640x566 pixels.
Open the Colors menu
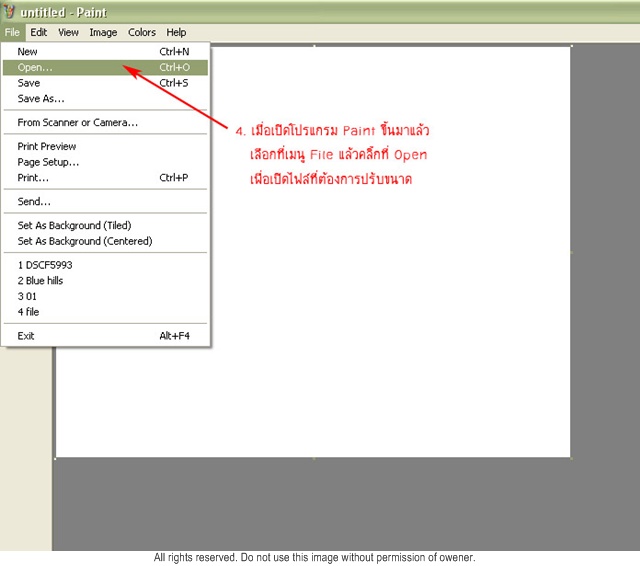142,32
